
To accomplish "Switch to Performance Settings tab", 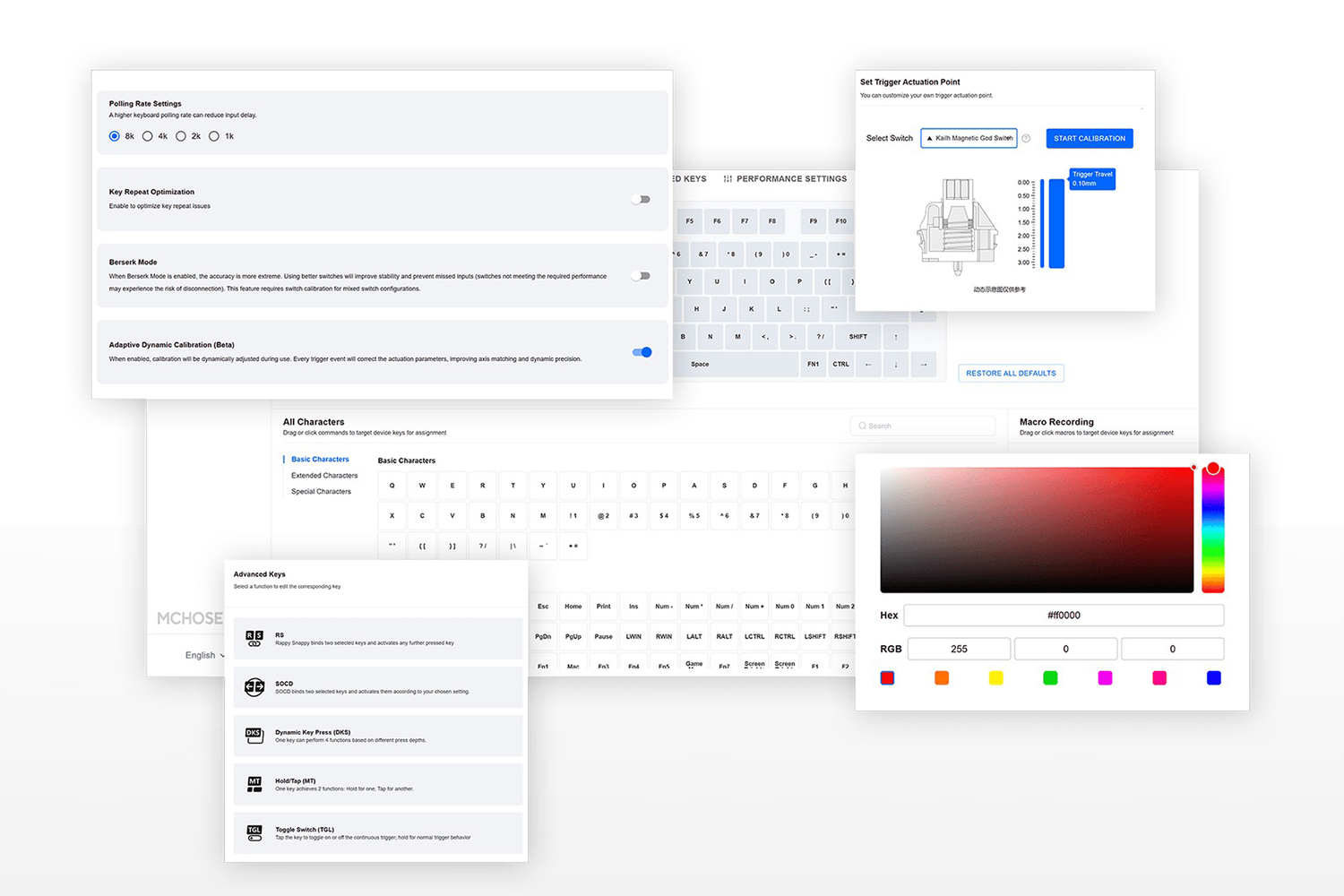I will 785,179.
